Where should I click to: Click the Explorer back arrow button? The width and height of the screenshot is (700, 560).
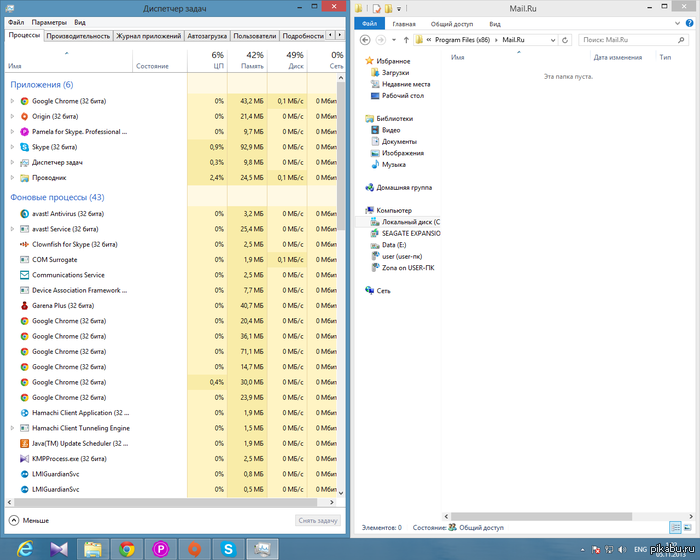point(365,40)
